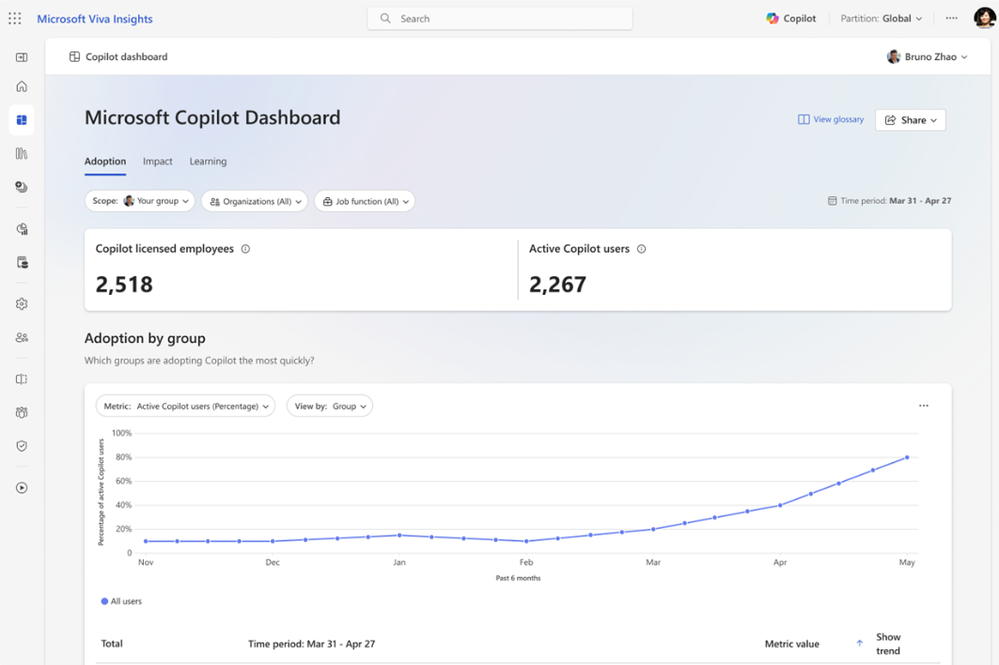Expand the Partition: Global dropdown
The height and width of the screenshot is (665, 999).
coord(881,18)
